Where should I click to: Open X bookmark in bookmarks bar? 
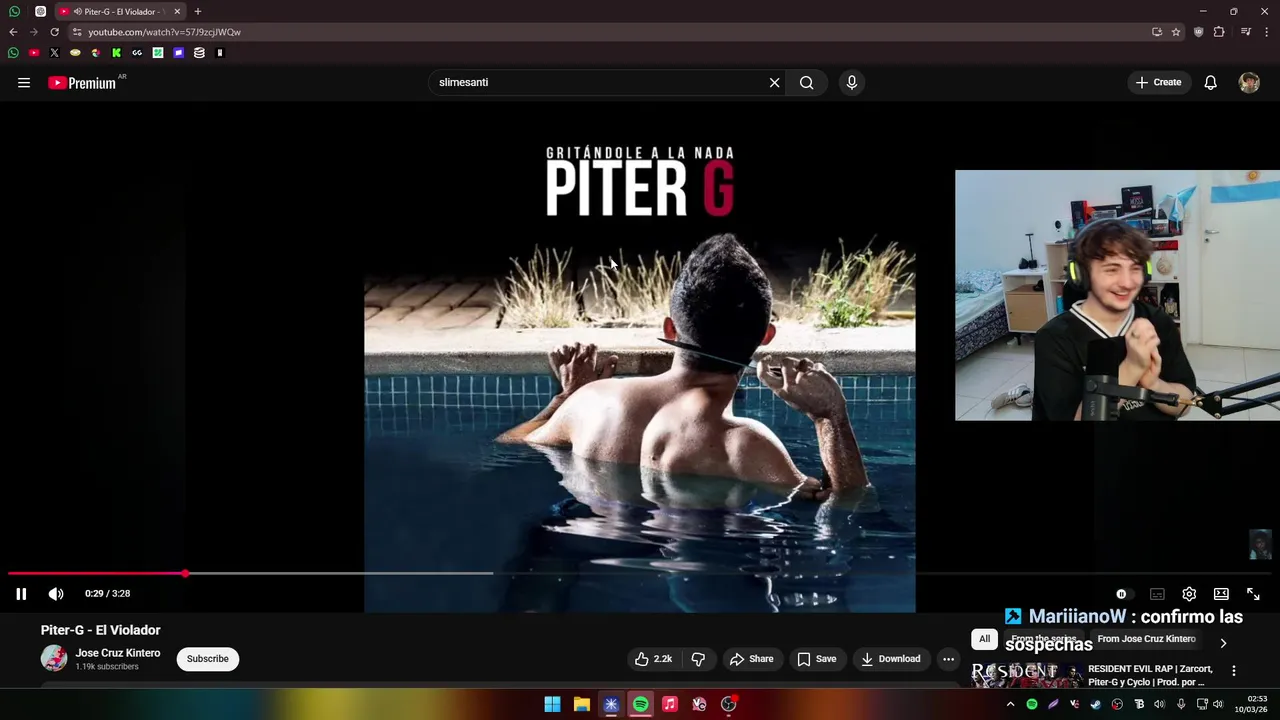(x=54, y=53)
